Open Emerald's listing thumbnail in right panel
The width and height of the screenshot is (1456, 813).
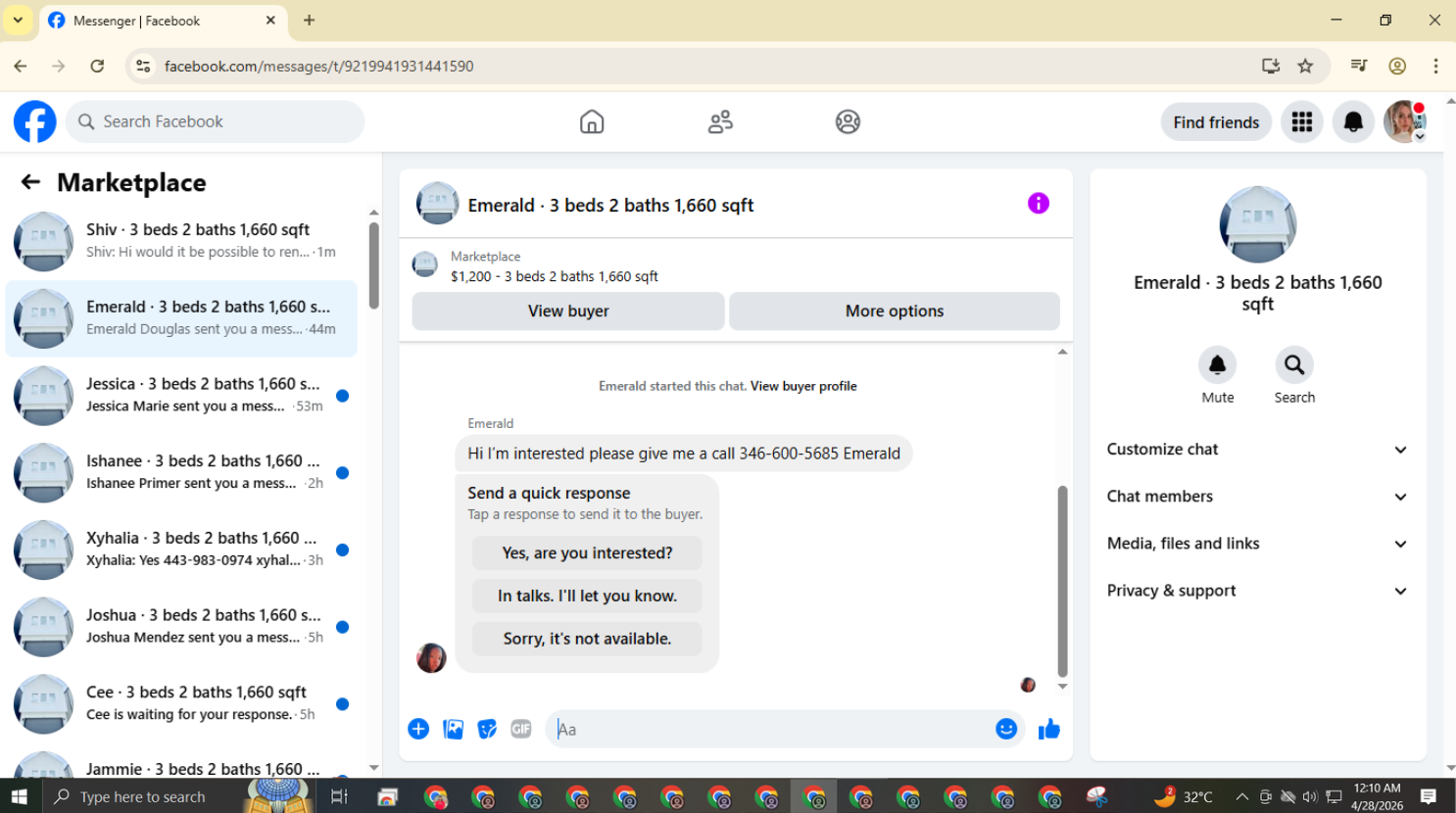1258,224
